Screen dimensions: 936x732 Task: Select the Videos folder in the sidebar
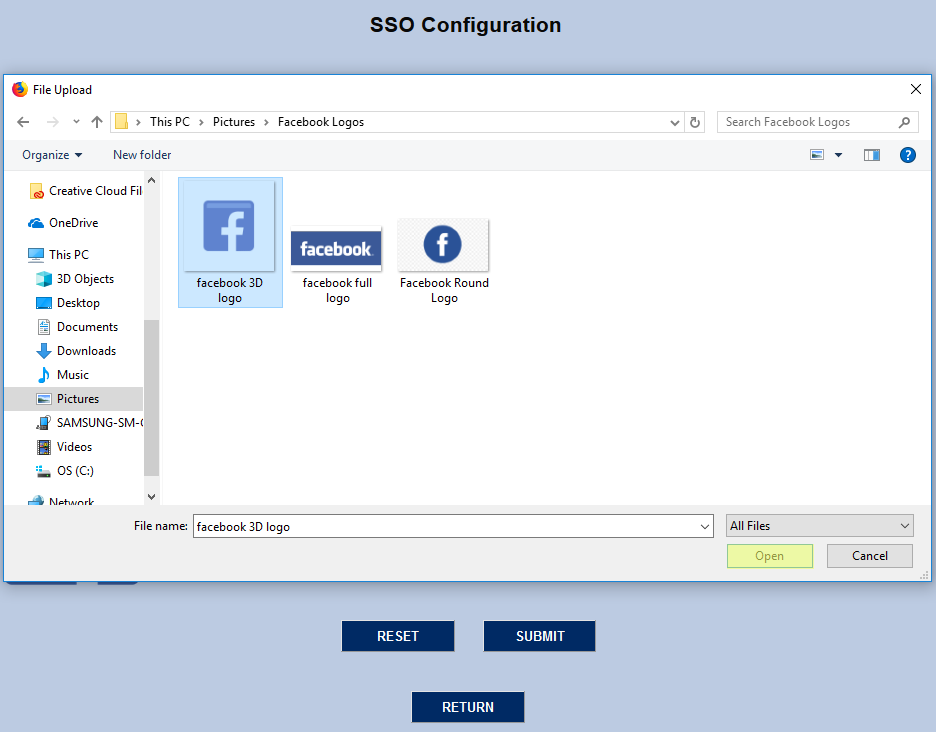75,446
